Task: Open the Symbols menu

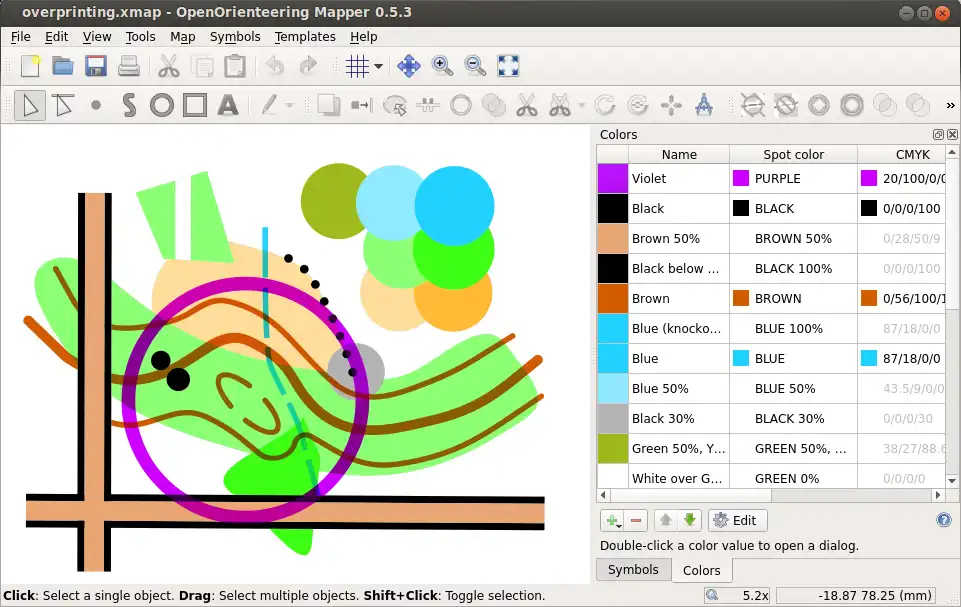Action: pos(235,37)
